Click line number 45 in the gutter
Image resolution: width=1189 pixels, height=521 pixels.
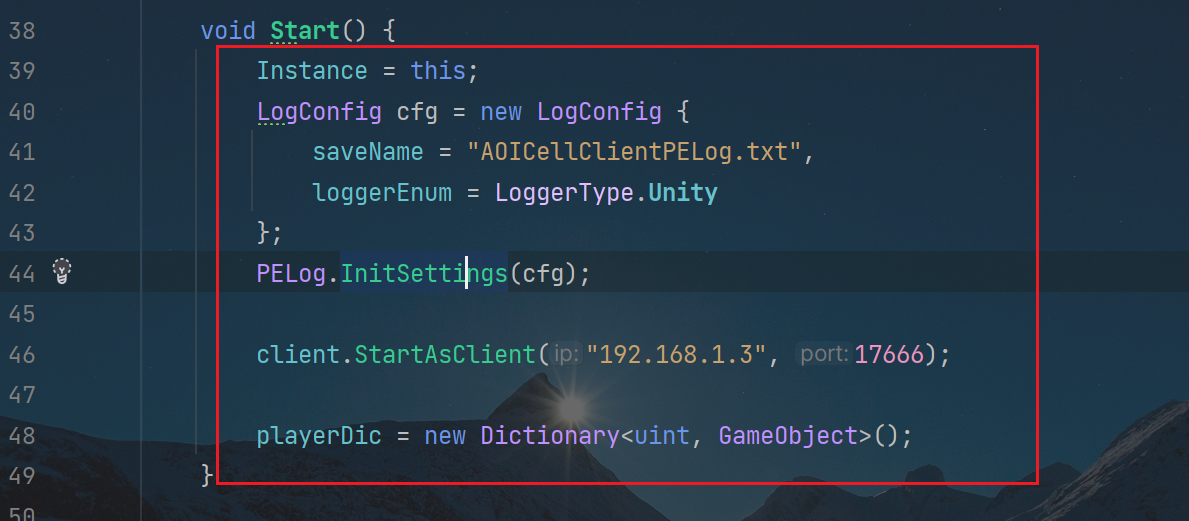tap(22, 314)
